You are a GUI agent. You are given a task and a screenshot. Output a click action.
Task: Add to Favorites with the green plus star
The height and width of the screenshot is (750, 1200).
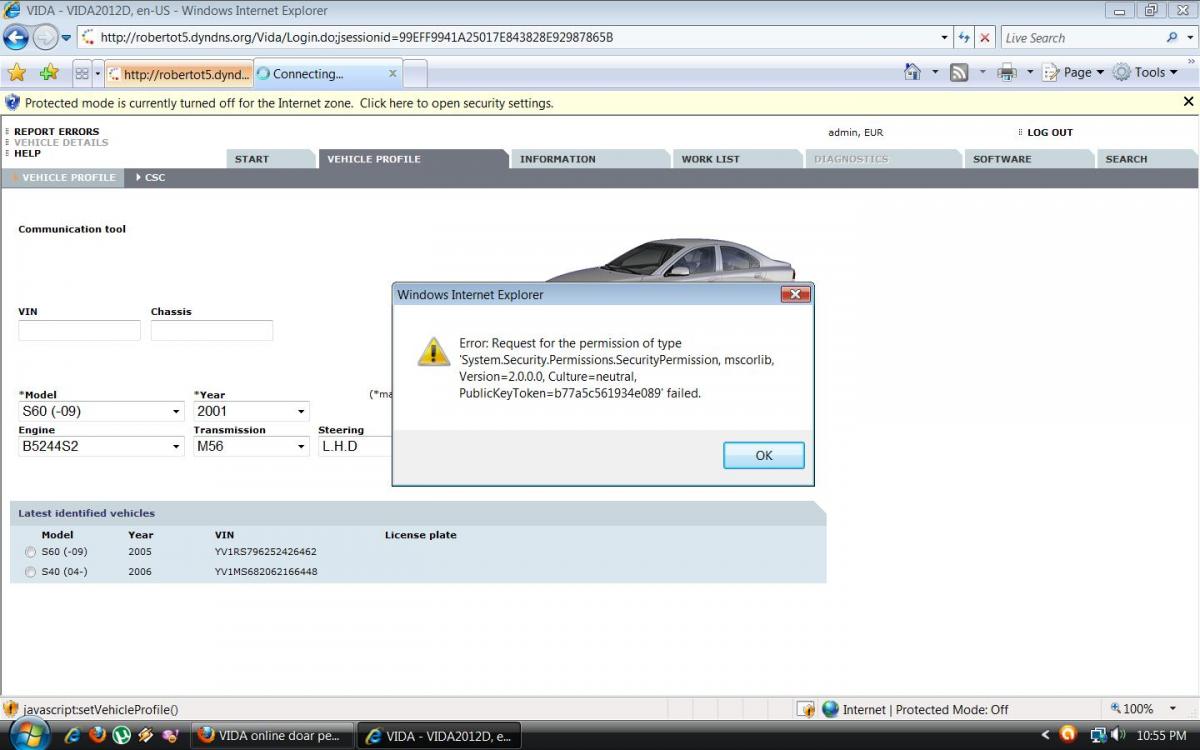pos(49,73)
